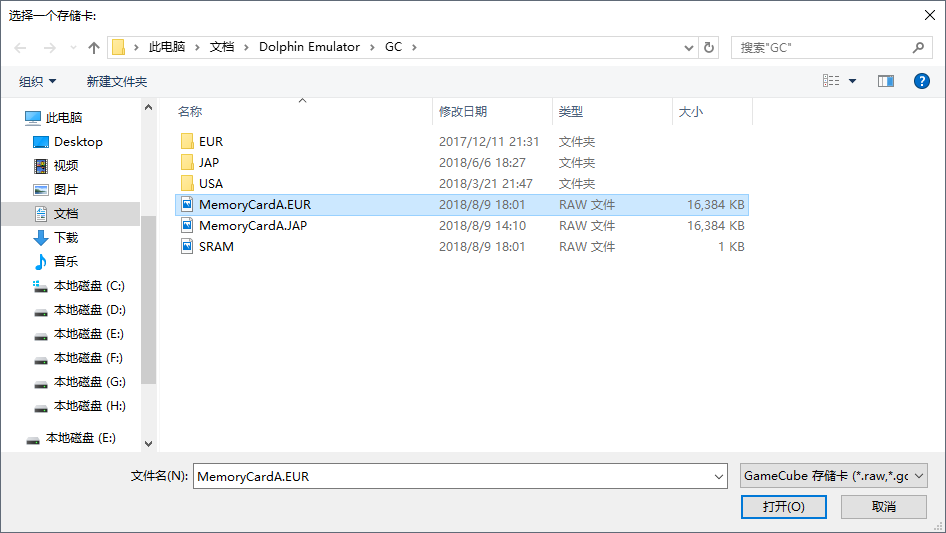Sort by 名称 column header

(x=190, y=112)
